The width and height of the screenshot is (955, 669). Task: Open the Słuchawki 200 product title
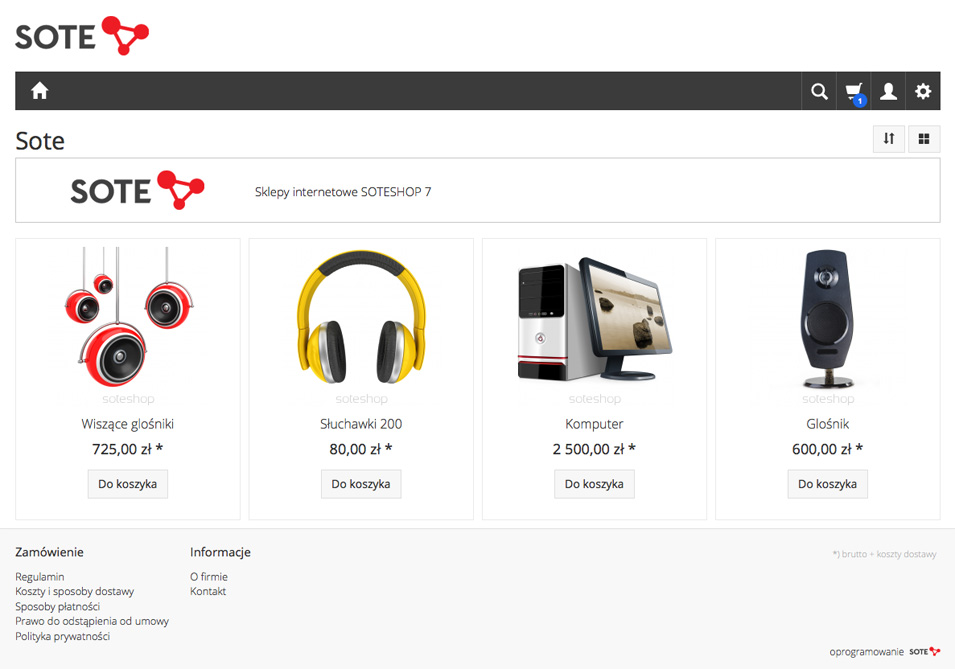361,424
